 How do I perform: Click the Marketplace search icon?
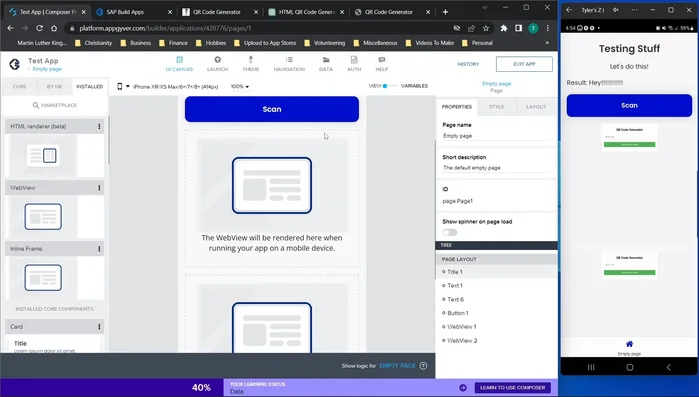pyautogui.click(x=35, y=105)
